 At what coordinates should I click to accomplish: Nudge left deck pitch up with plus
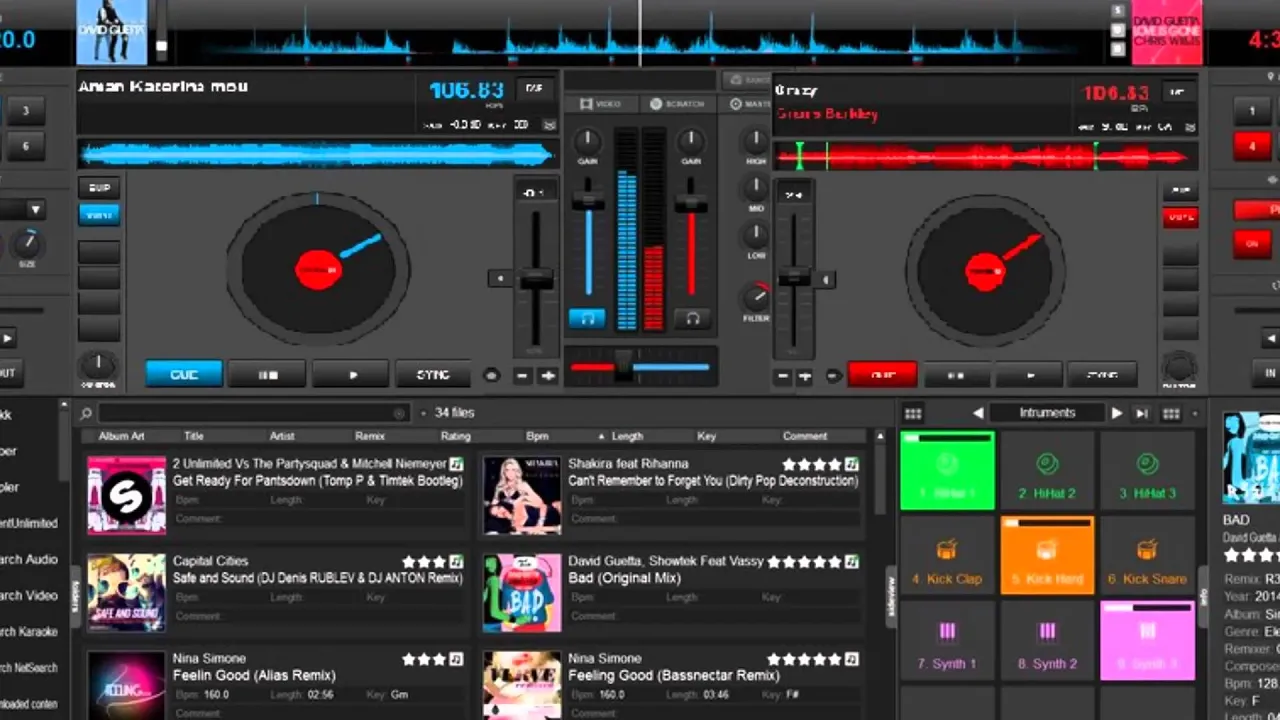pyautogui.click(x=548, y=376)
